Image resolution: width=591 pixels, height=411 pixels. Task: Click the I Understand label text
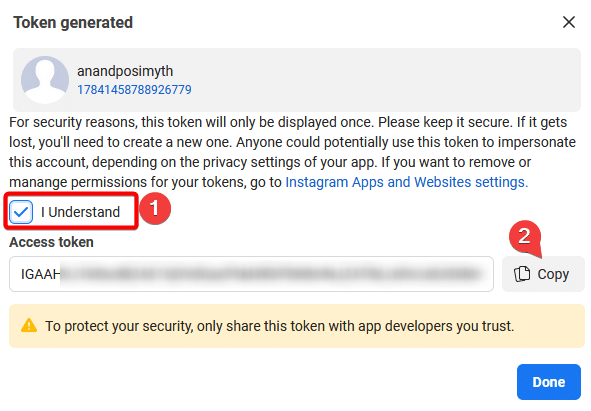coord(80,212)
